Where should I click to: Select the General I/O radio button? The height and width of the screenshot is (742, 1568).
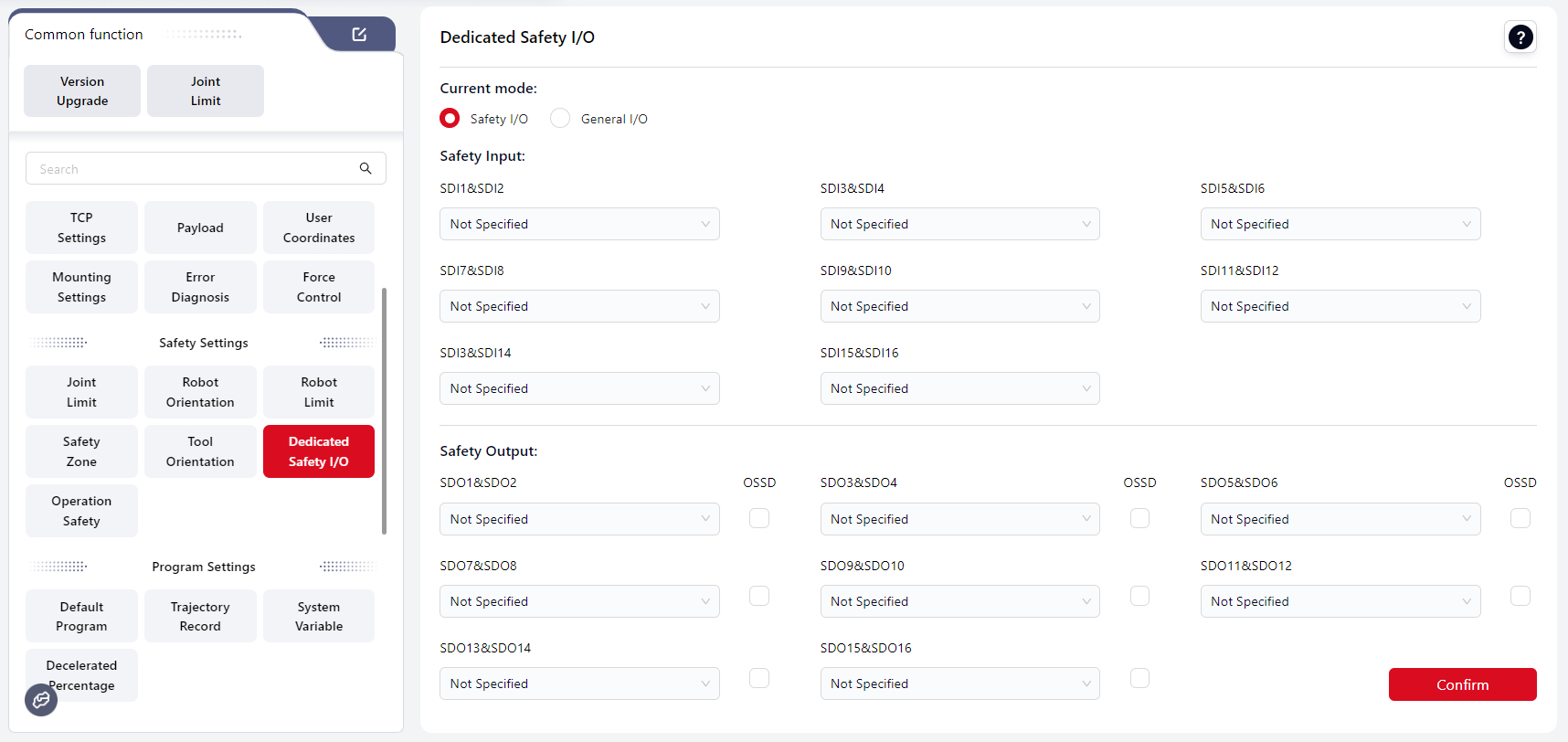560,119
